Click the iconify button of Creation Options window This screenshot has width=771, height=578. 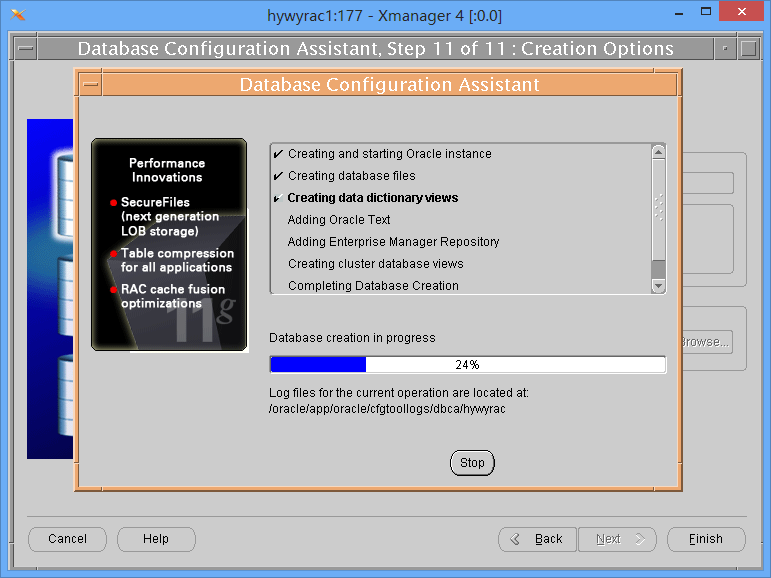click(x=725, y=49)
